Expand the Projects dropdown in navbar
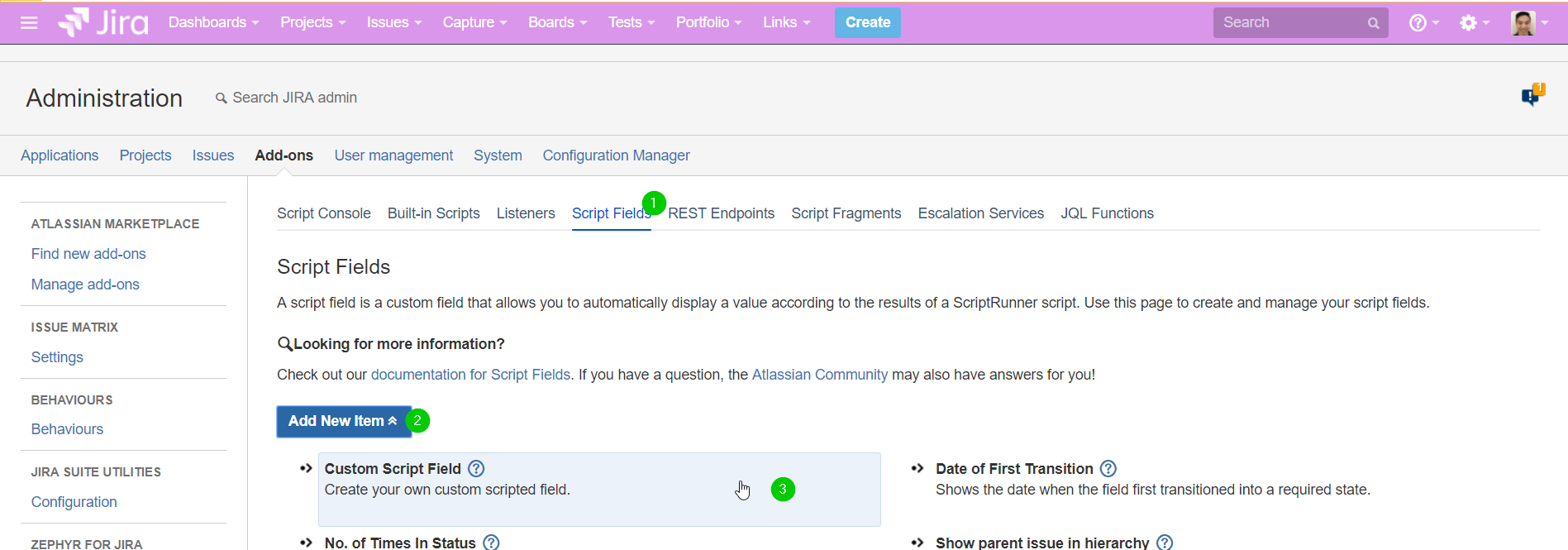The image size is (1568, 550). [x=312, y=22]
